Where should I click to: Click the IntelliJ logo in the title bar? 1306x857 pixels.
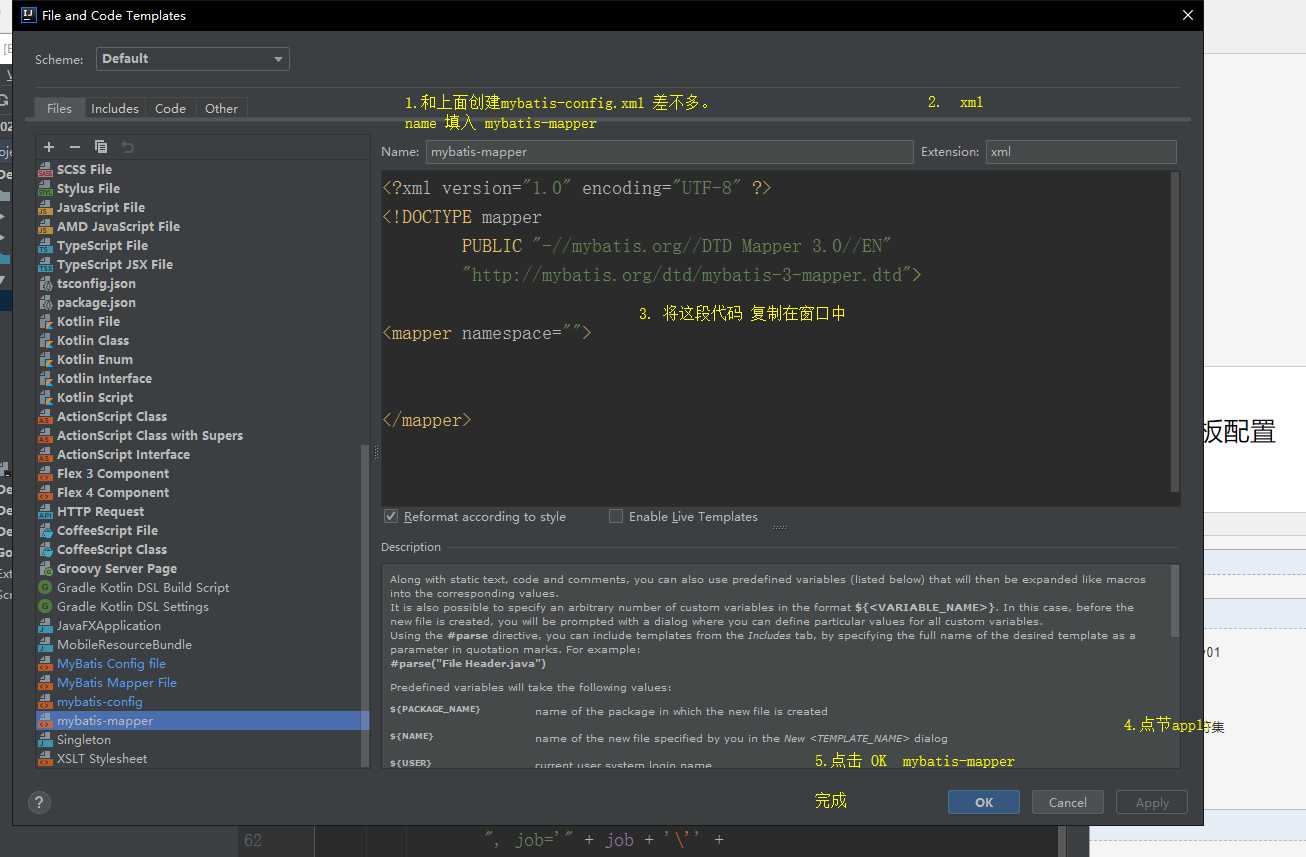(26, 15)
